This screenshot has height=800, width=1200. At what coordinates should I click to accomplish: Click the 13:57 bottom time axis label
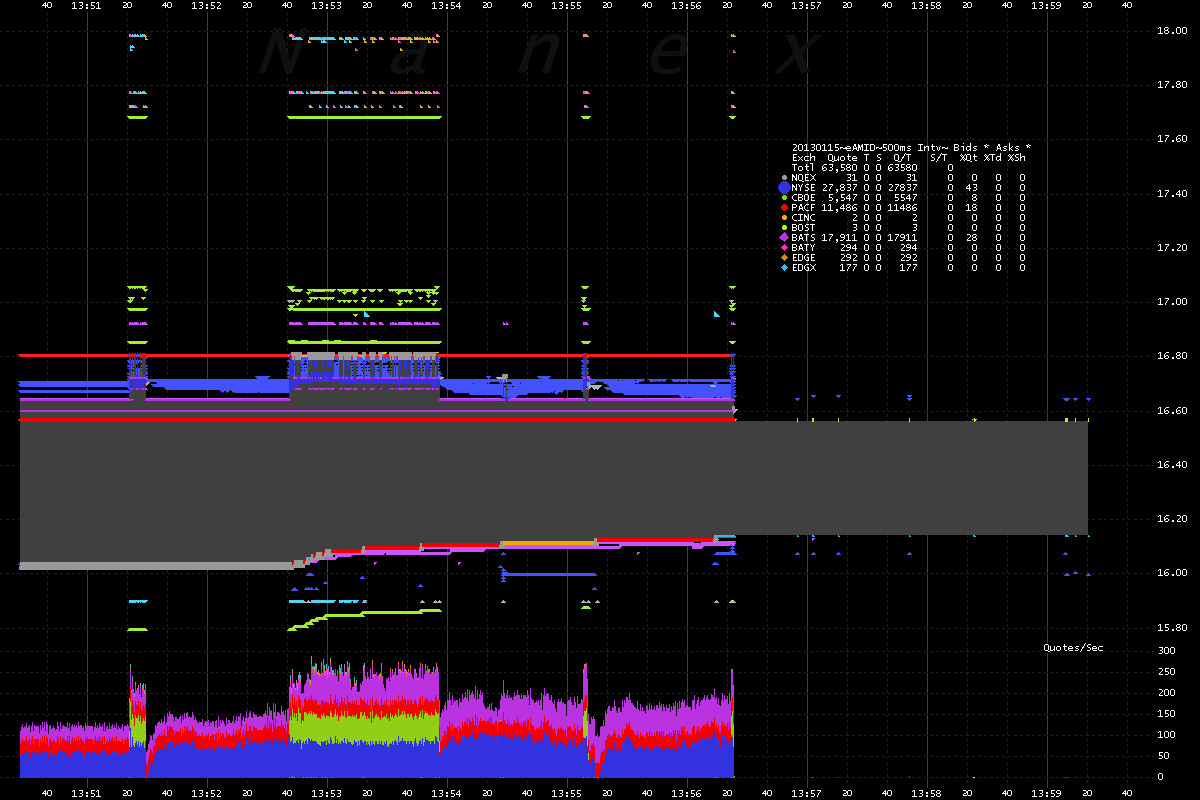[807, 792]
